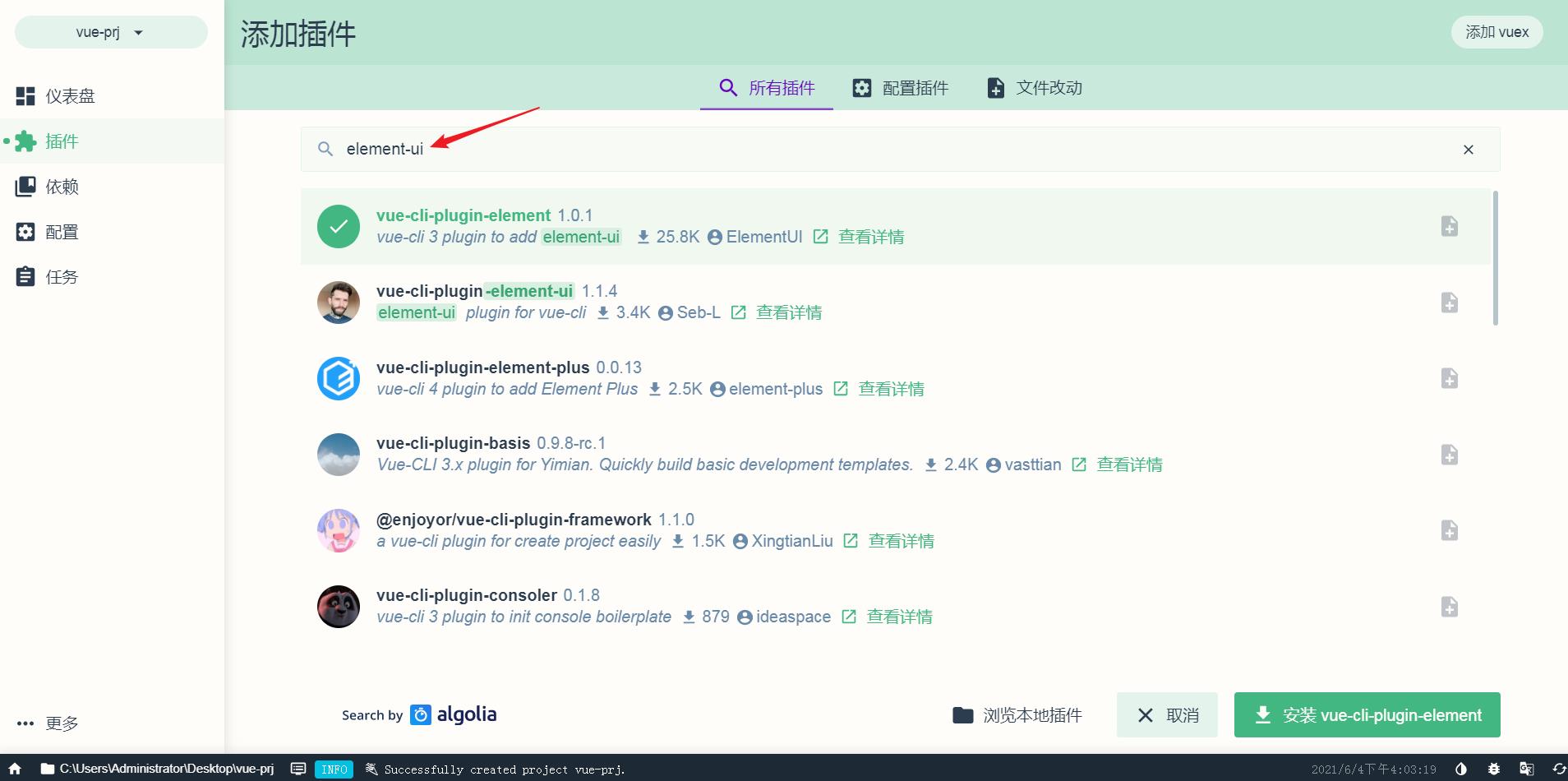Click add-file icon on vue-cli-plugin-element-plus row
Viewport: 1568px width, 781px height.
1449,378
